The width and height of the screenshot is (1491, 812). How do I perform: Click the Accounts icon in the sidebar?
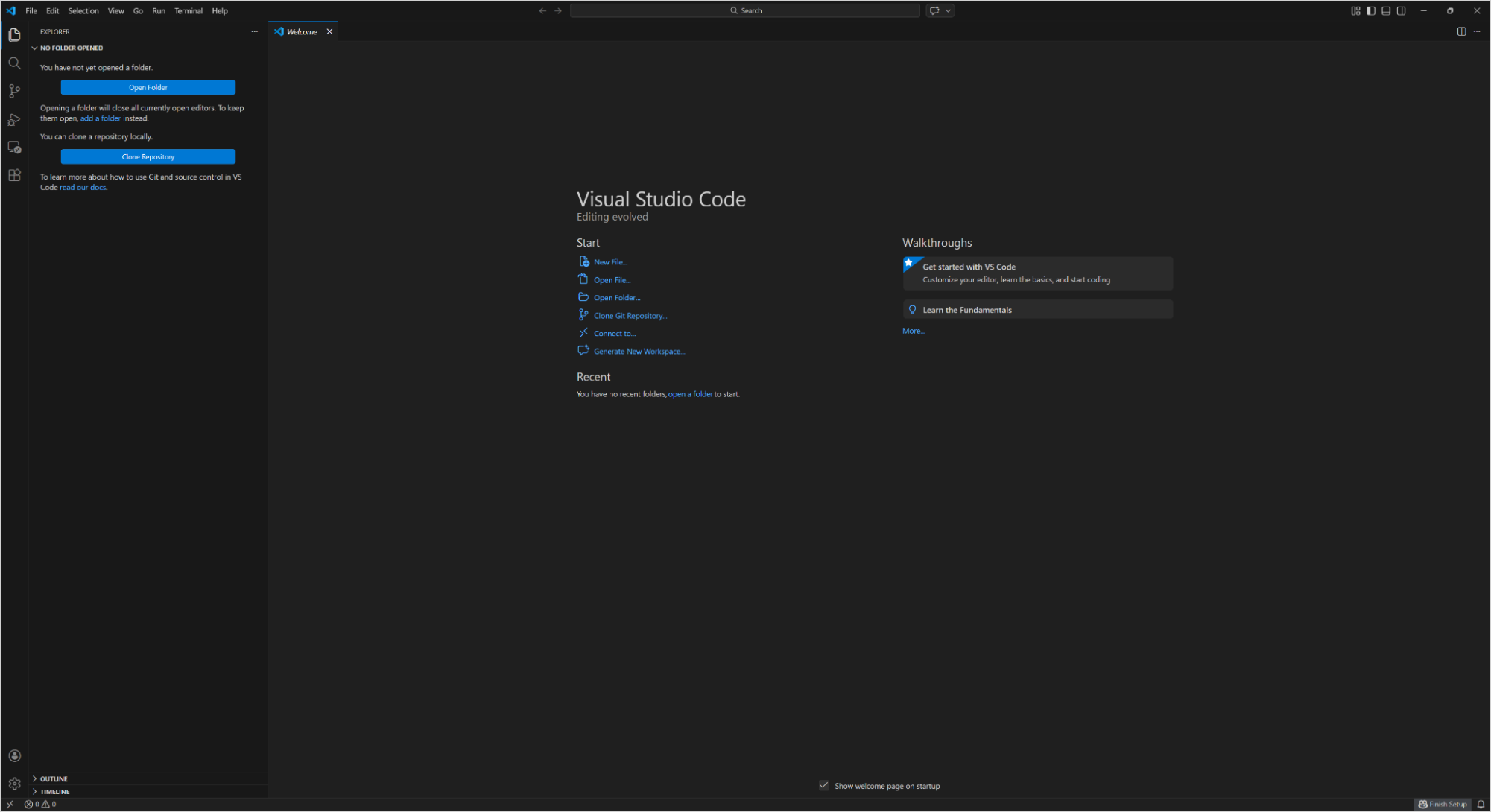coord(14,755)
